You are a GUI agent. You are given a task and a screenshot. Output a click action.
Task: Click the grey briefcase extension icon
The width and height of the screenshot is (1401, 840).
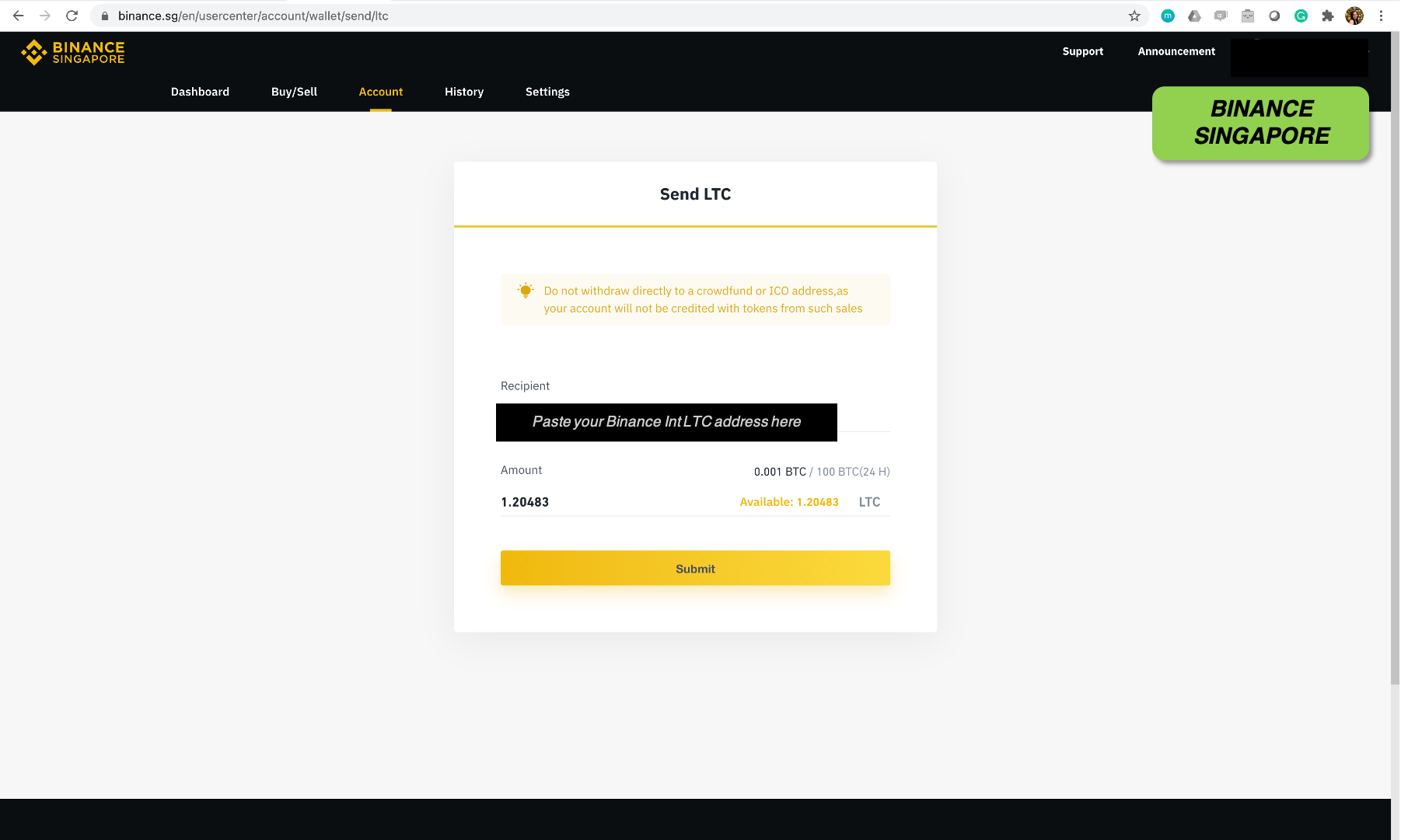(1248, 16)
